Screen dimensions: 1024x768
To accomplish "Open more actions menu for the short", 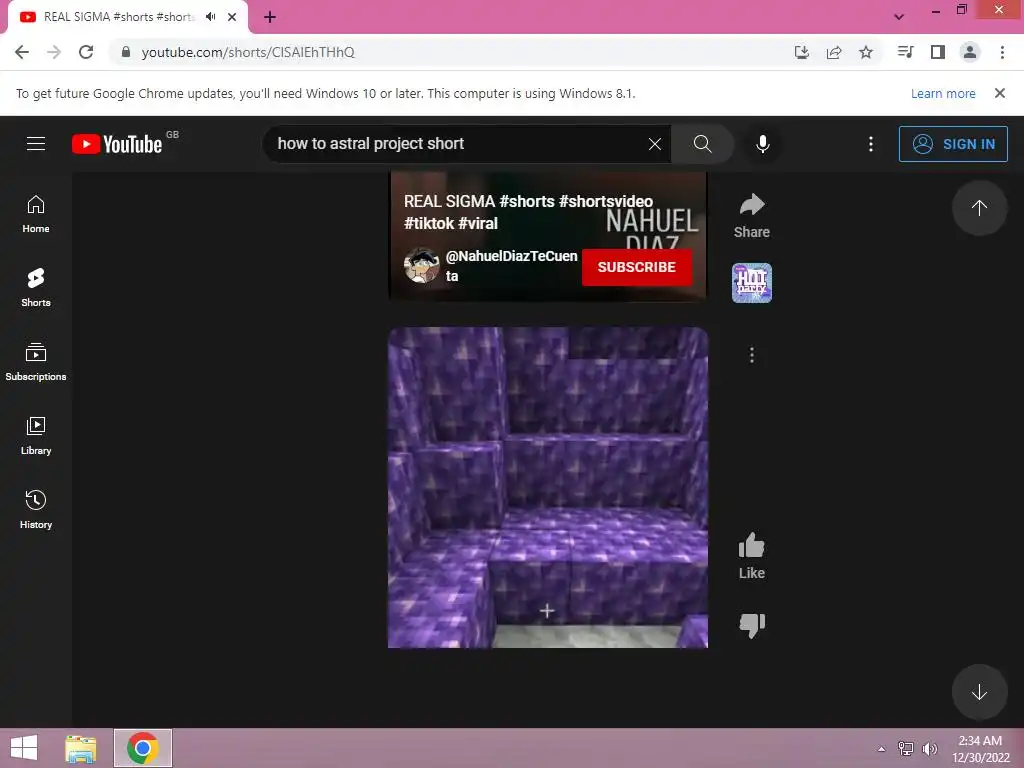I will pyautogui.click(x=752, y=355).
